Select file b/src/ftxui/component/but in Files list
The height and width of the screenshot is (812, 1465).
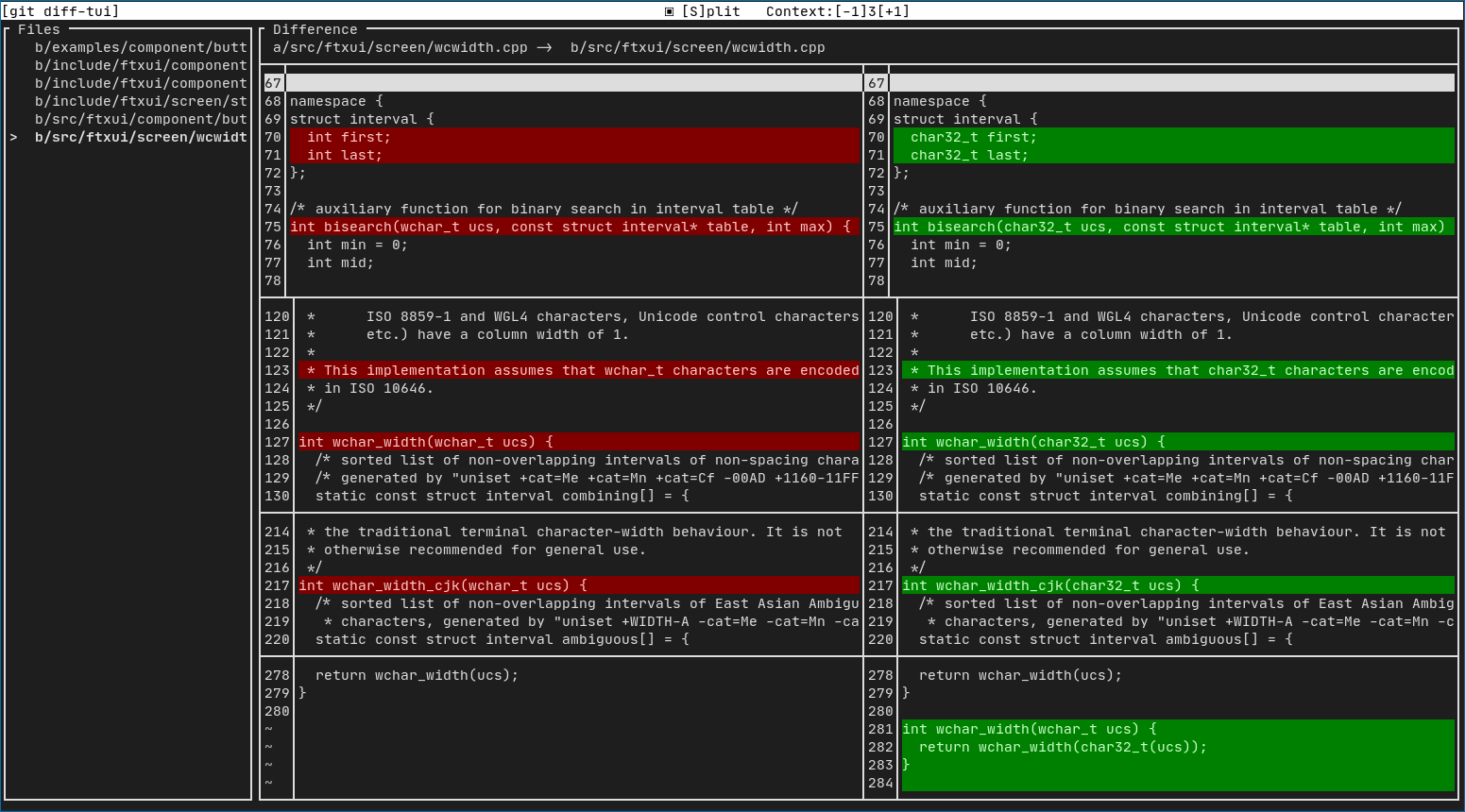click(x=141, y=119)
